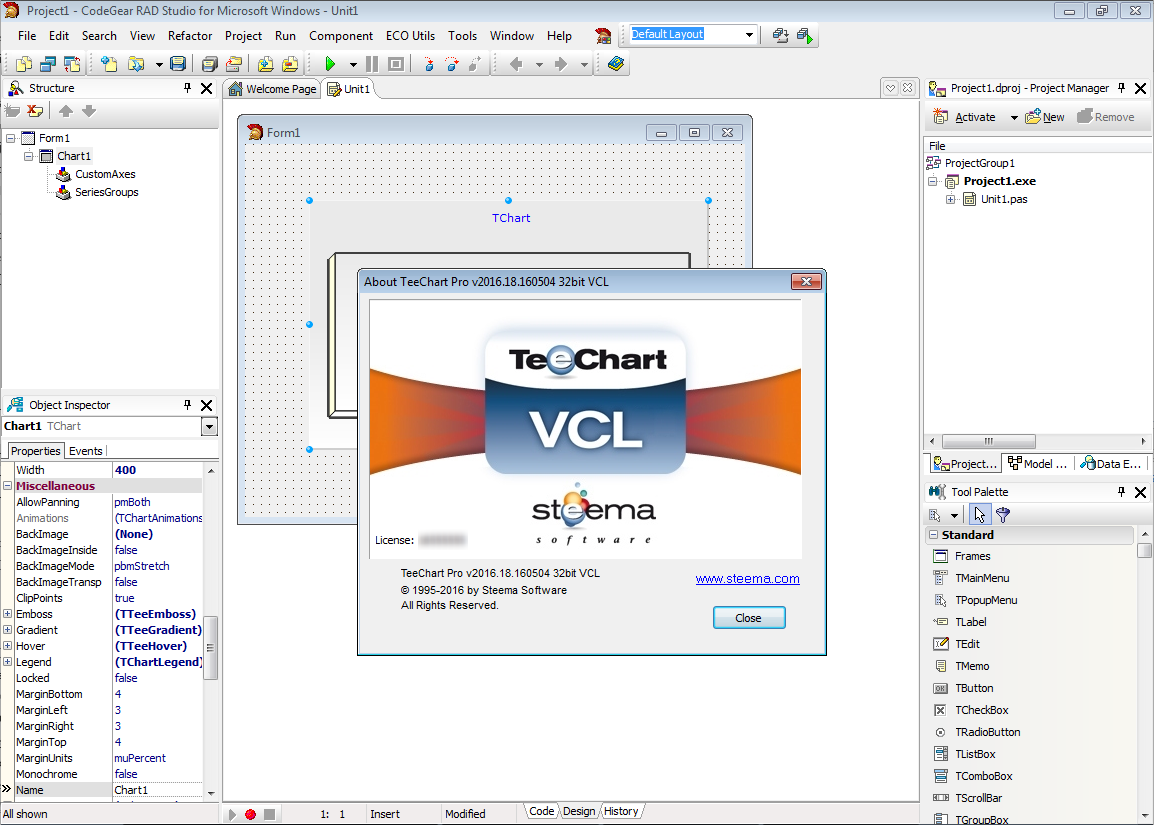Click the View Unit toolbar icon
The height and width of the screenshot is (825, 1154).
[x=24, y=64]
